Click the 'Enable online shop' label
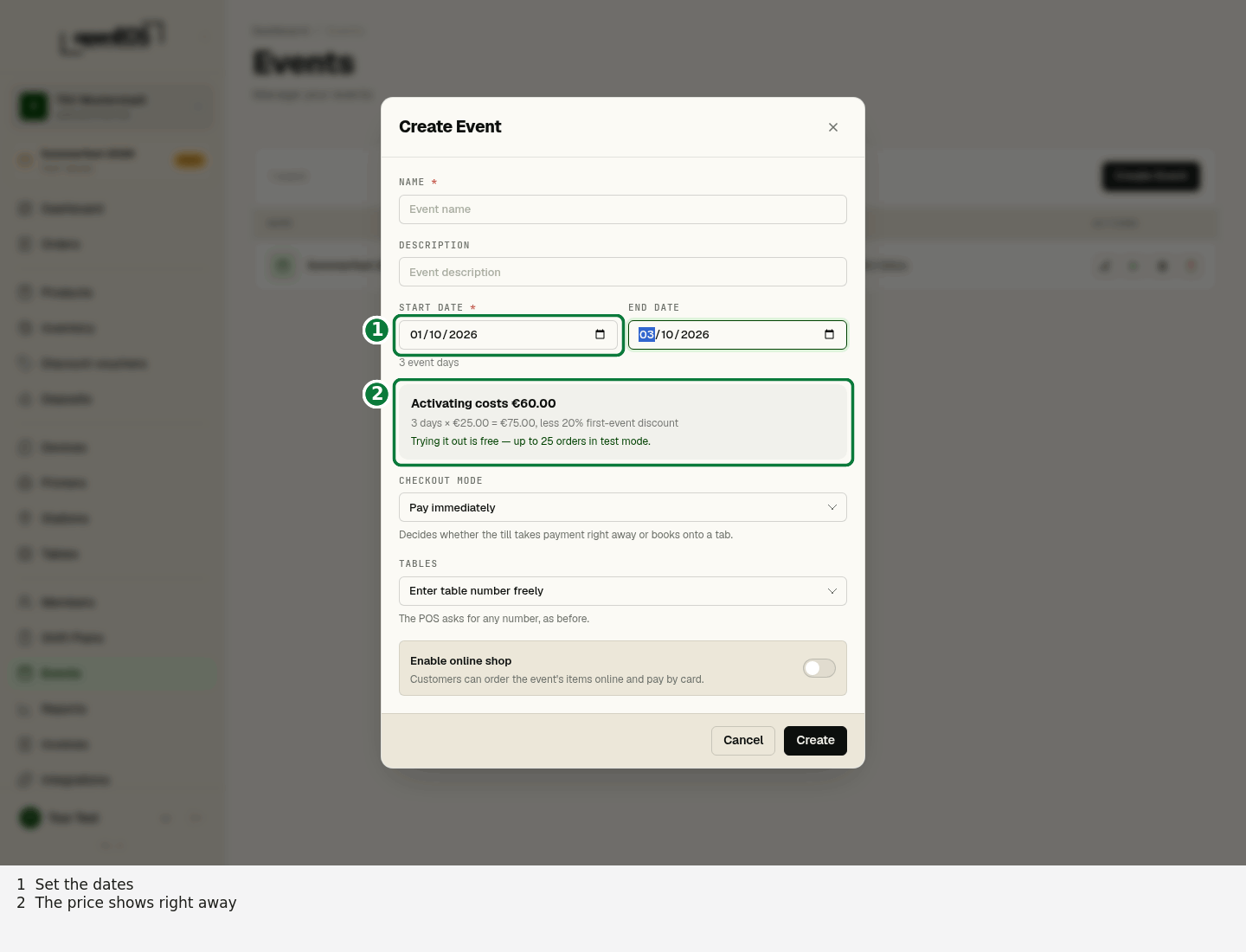This screenshot has height=952, width=1246. pyautogui.click(x=461, y=661)
